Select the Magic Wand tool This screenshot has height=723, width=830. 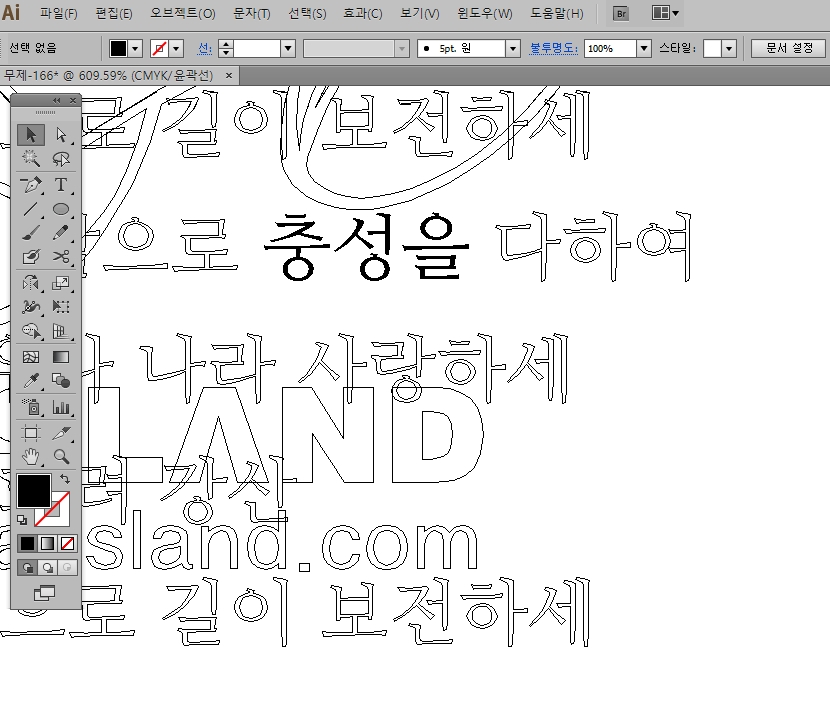point(31,159)
